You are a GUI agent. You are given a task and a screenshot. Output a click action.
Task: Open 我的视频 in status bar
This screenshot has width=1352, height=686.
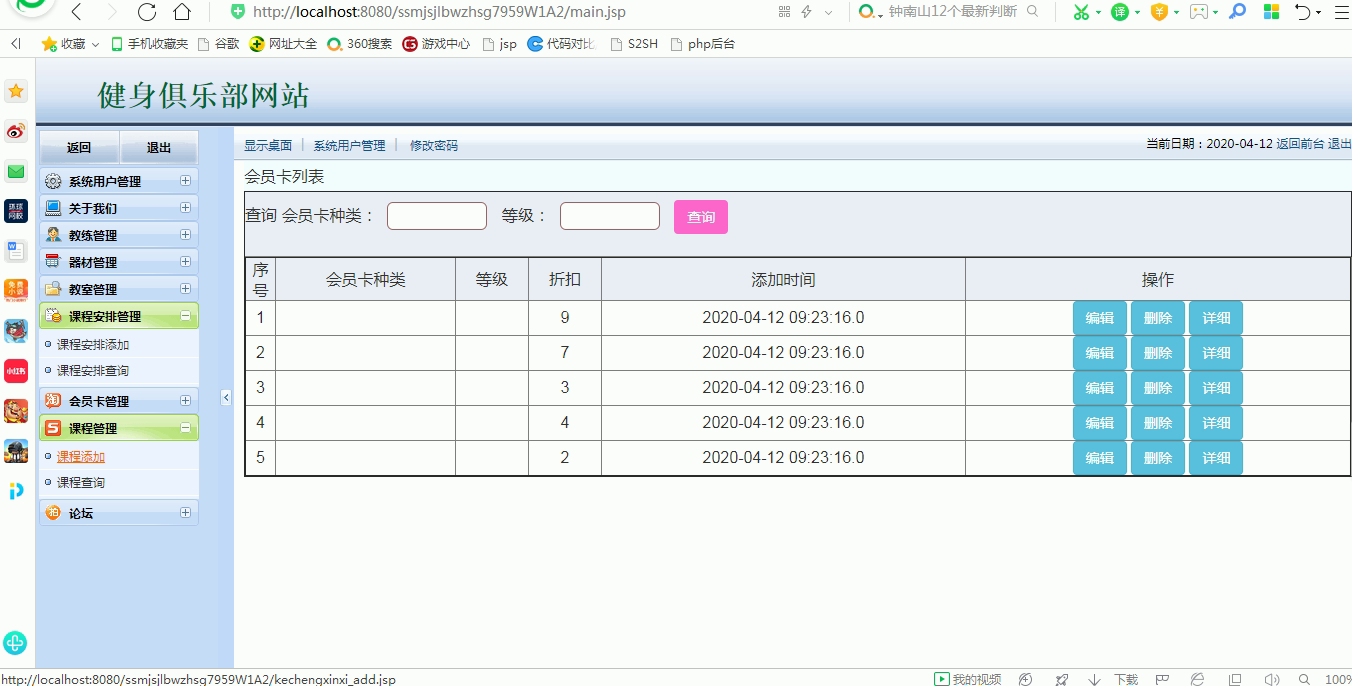tap(968, 679)
